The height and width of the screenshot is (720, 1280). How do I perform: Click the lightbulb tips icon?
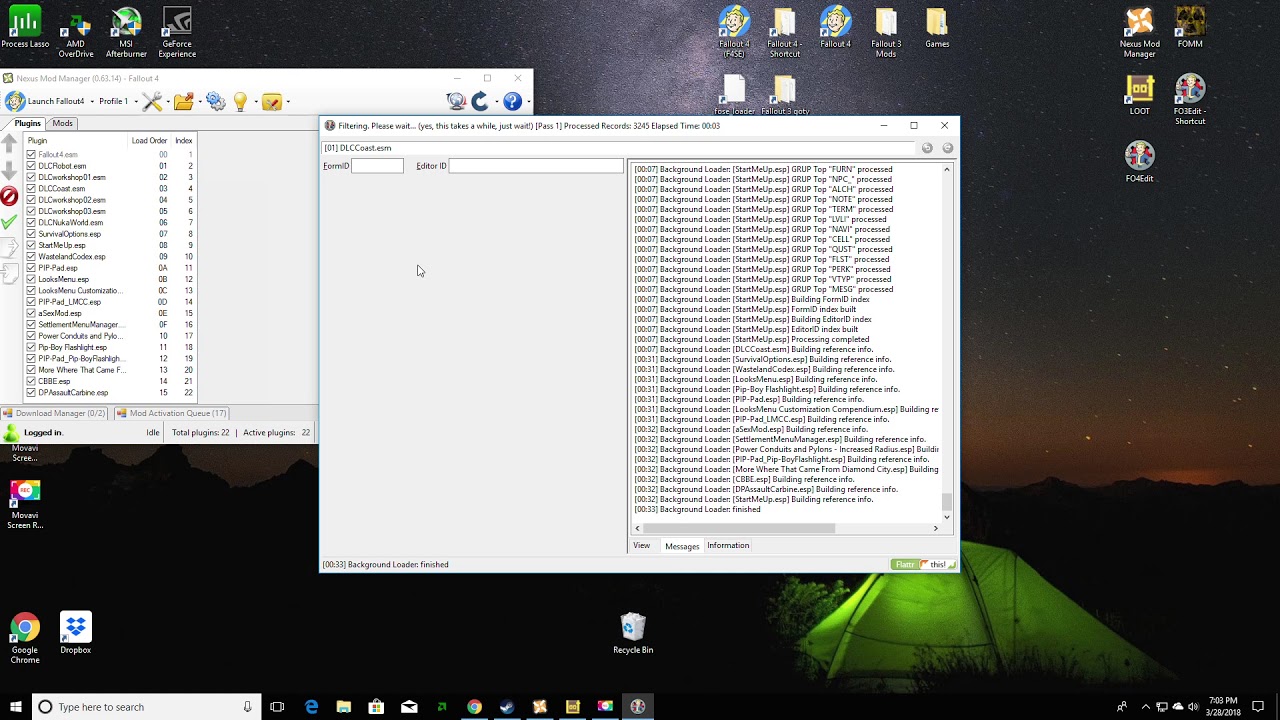coord(240,101)
